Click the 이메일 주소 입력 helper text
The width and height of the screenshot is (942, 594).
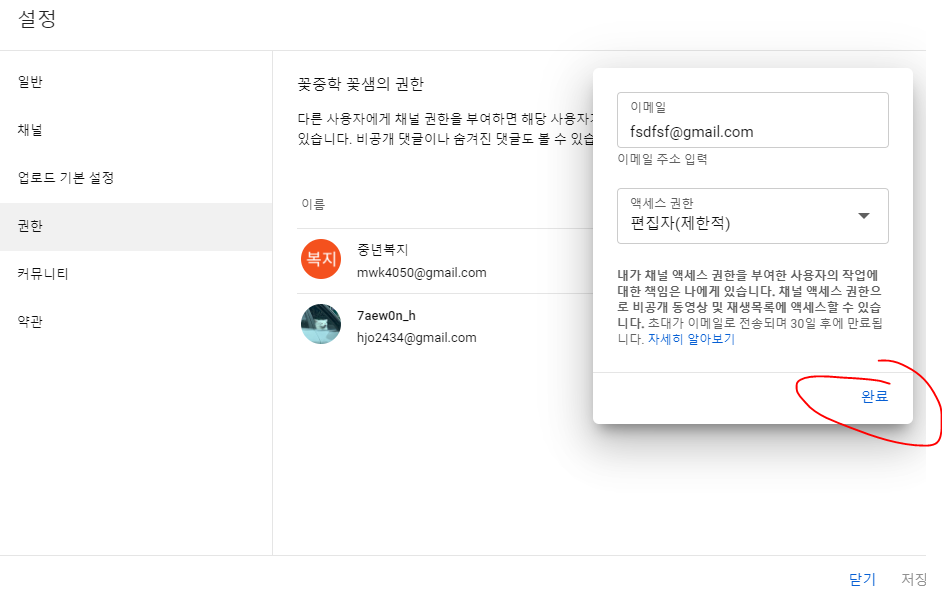[662, 159]
